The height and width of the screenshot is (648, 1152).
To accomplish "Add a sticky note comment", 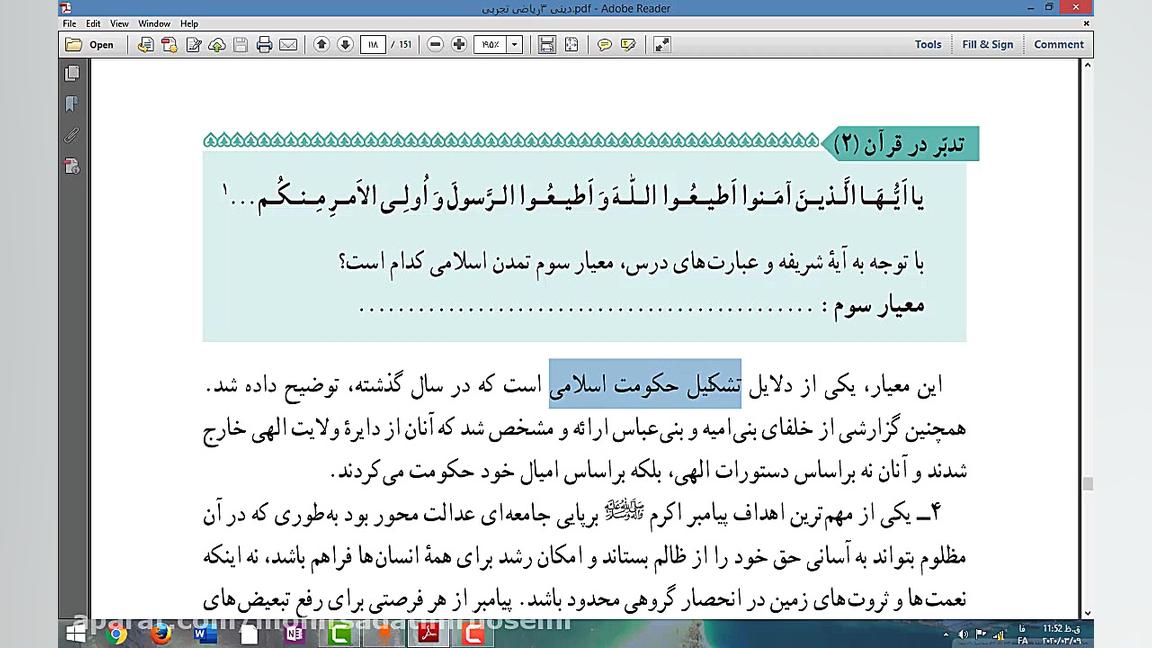I will (604, 45).
